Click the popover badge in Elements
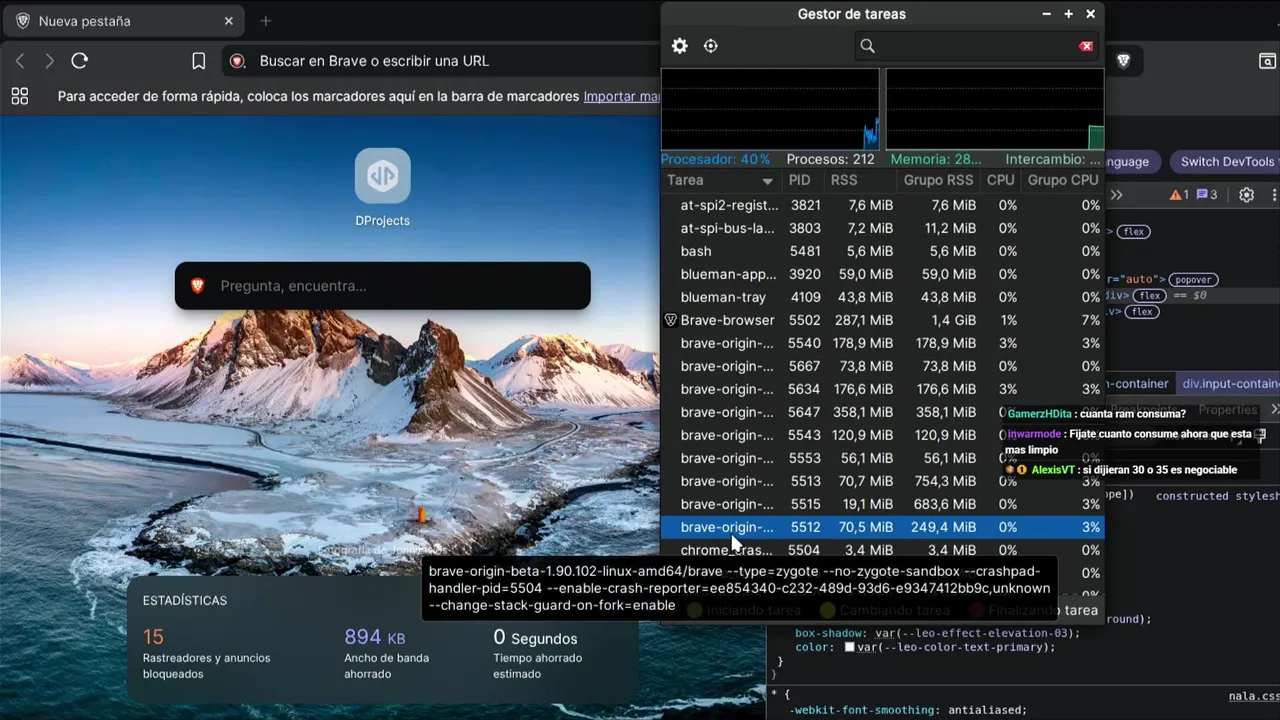 tap(1194, 280)
